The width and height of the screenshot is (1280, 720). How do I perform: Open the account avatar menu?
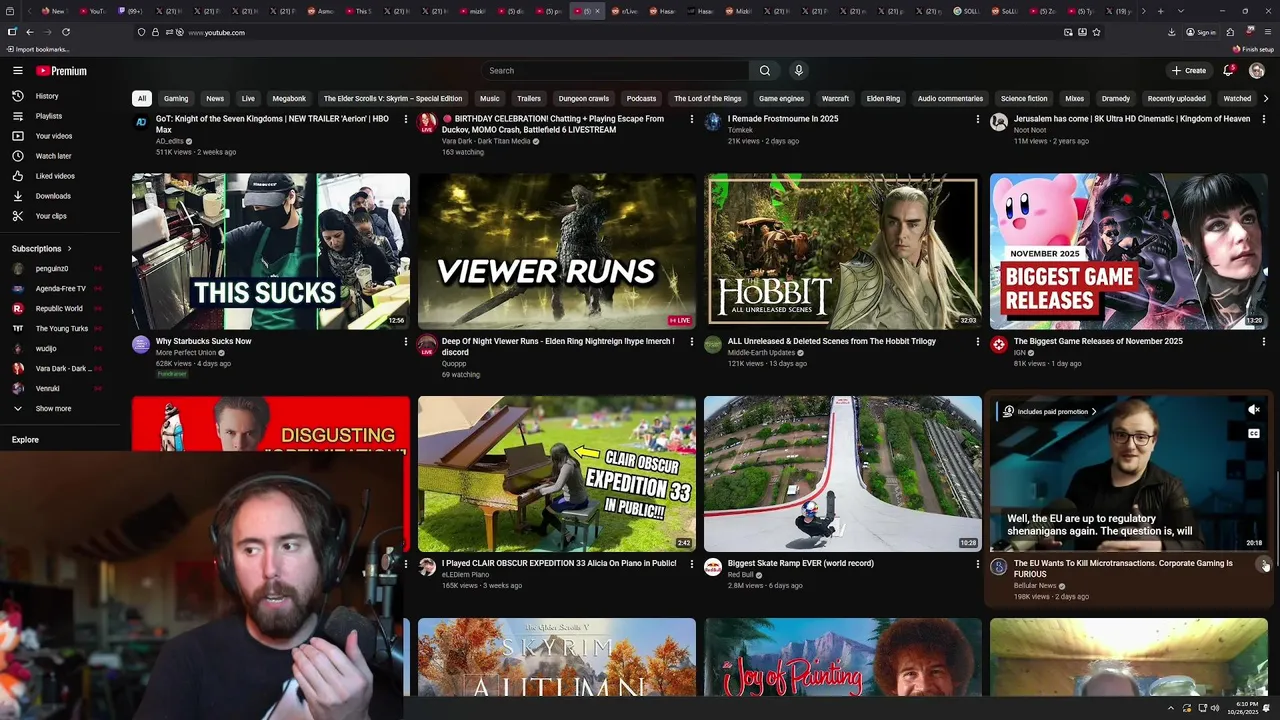(1257, 71)
